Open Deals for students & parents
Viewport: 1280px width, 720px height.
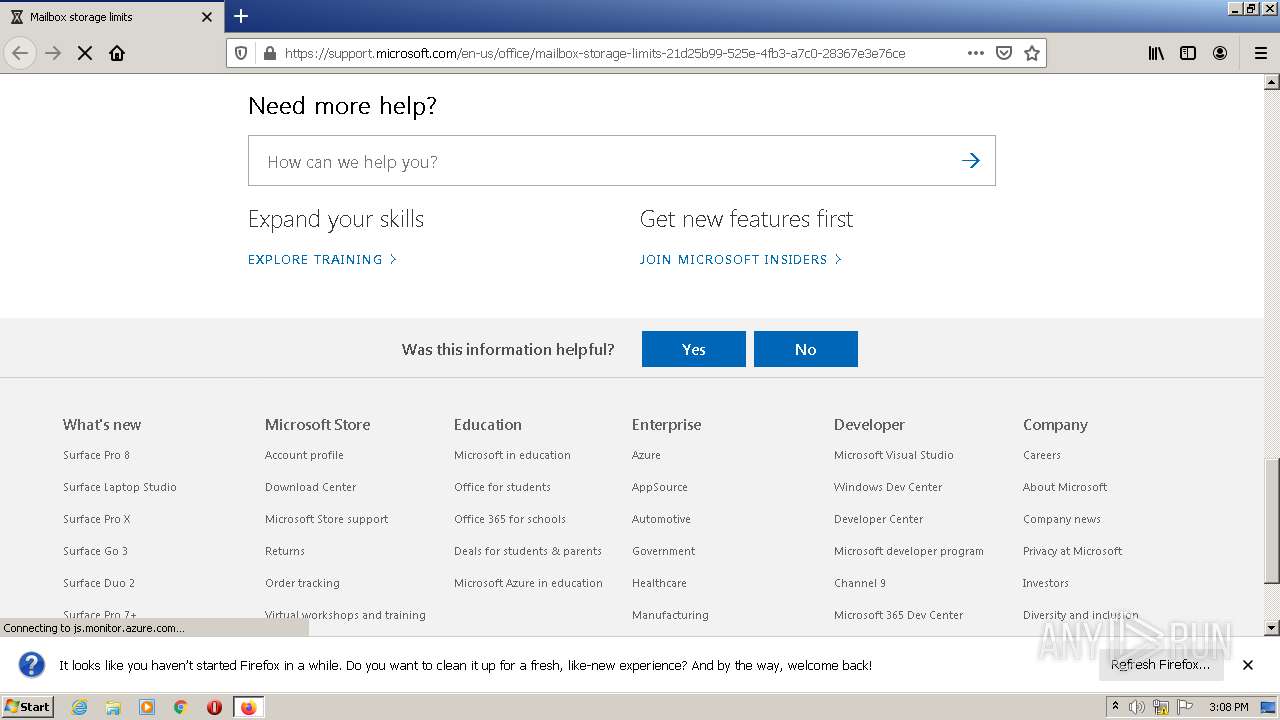528,551
